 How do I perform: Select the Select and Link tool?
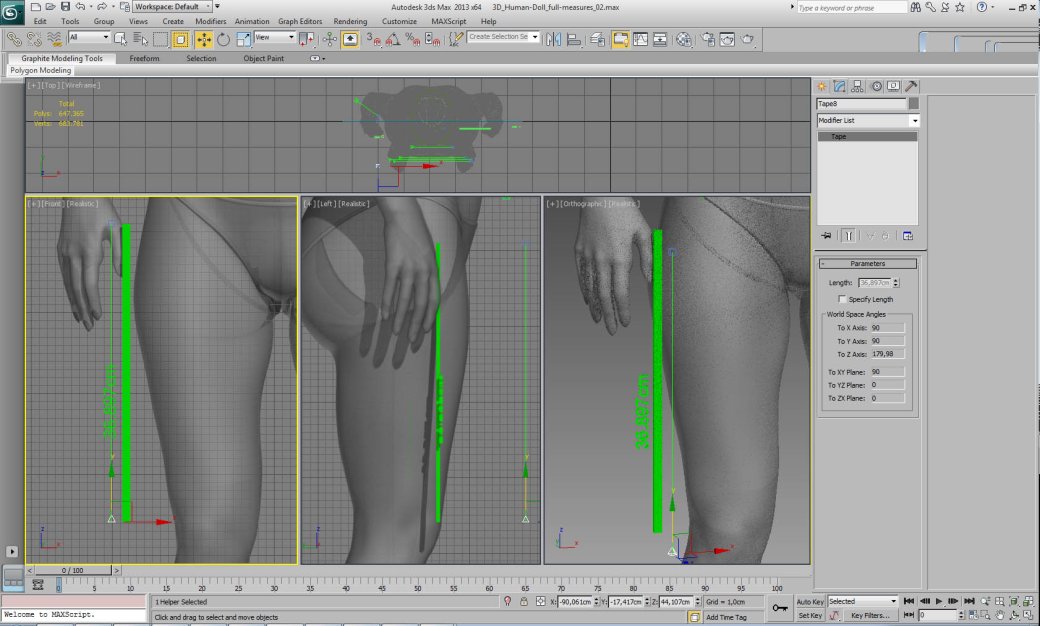coord(13,40)
